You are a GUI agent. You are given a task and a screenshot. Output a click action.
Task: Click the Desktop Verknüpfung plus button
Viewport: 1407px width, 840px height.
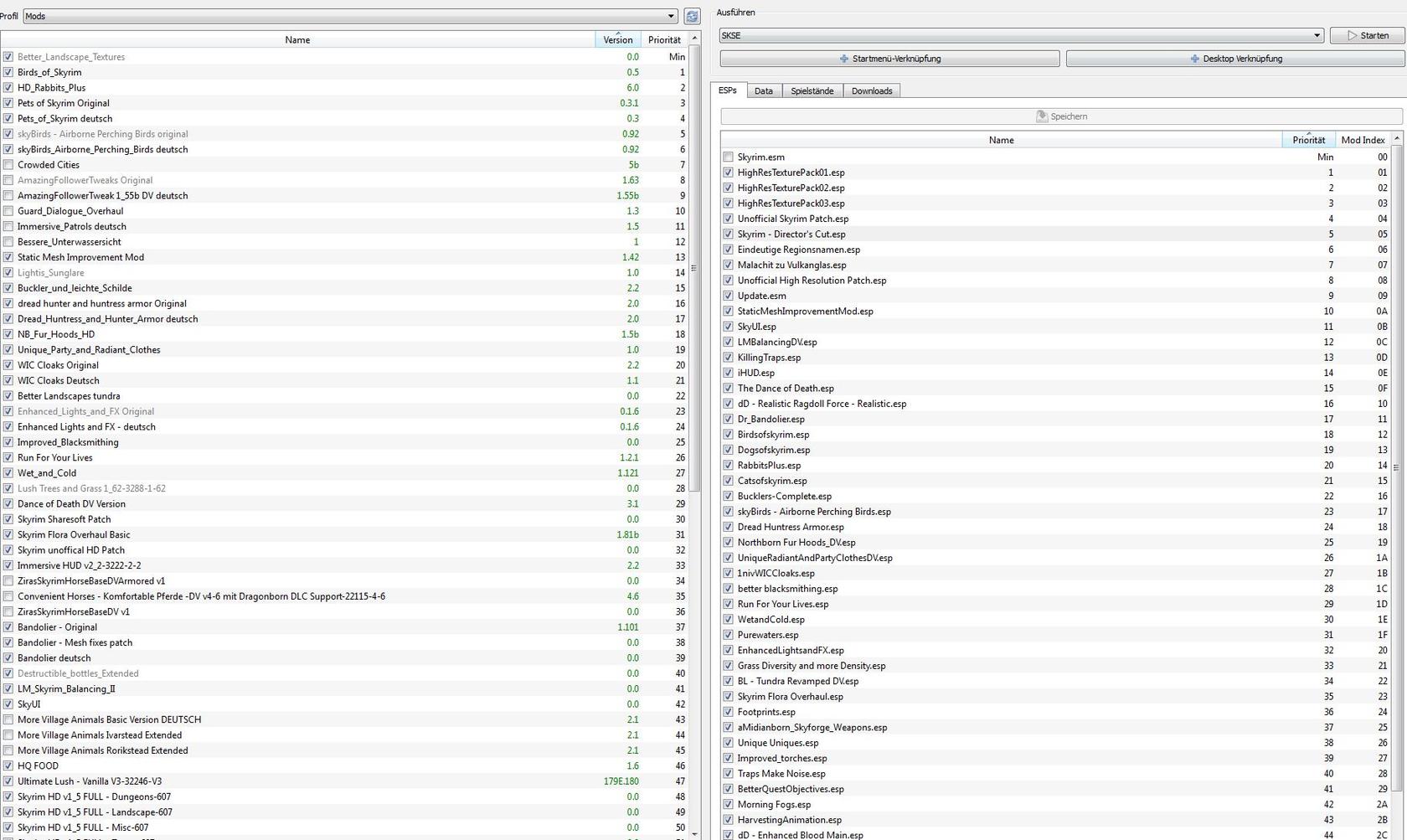pyautogui.click(x=1235, y=59)
